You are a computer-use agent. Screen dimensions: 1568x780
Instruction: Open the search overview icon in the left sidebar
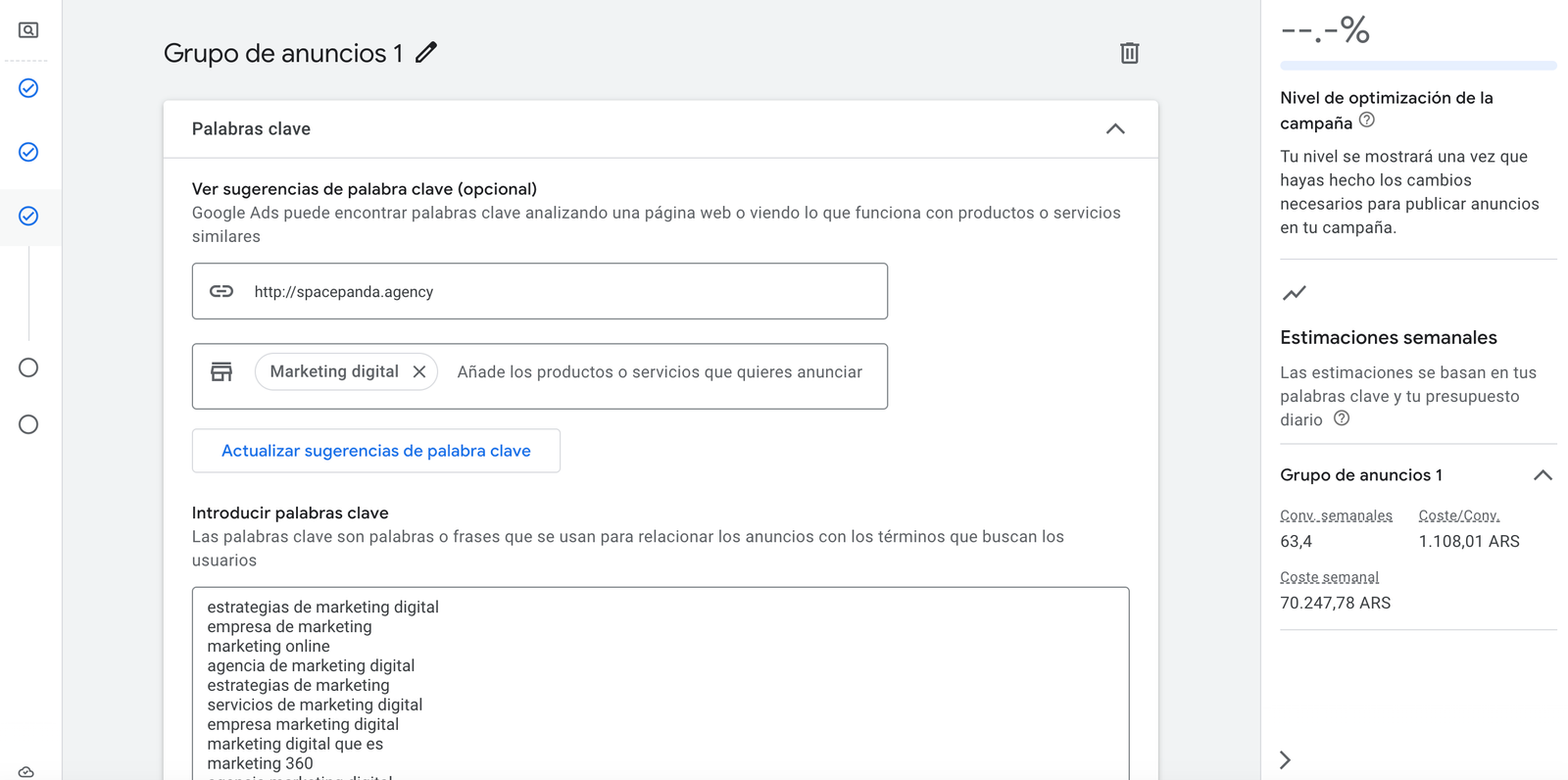[x=28, y=30]
